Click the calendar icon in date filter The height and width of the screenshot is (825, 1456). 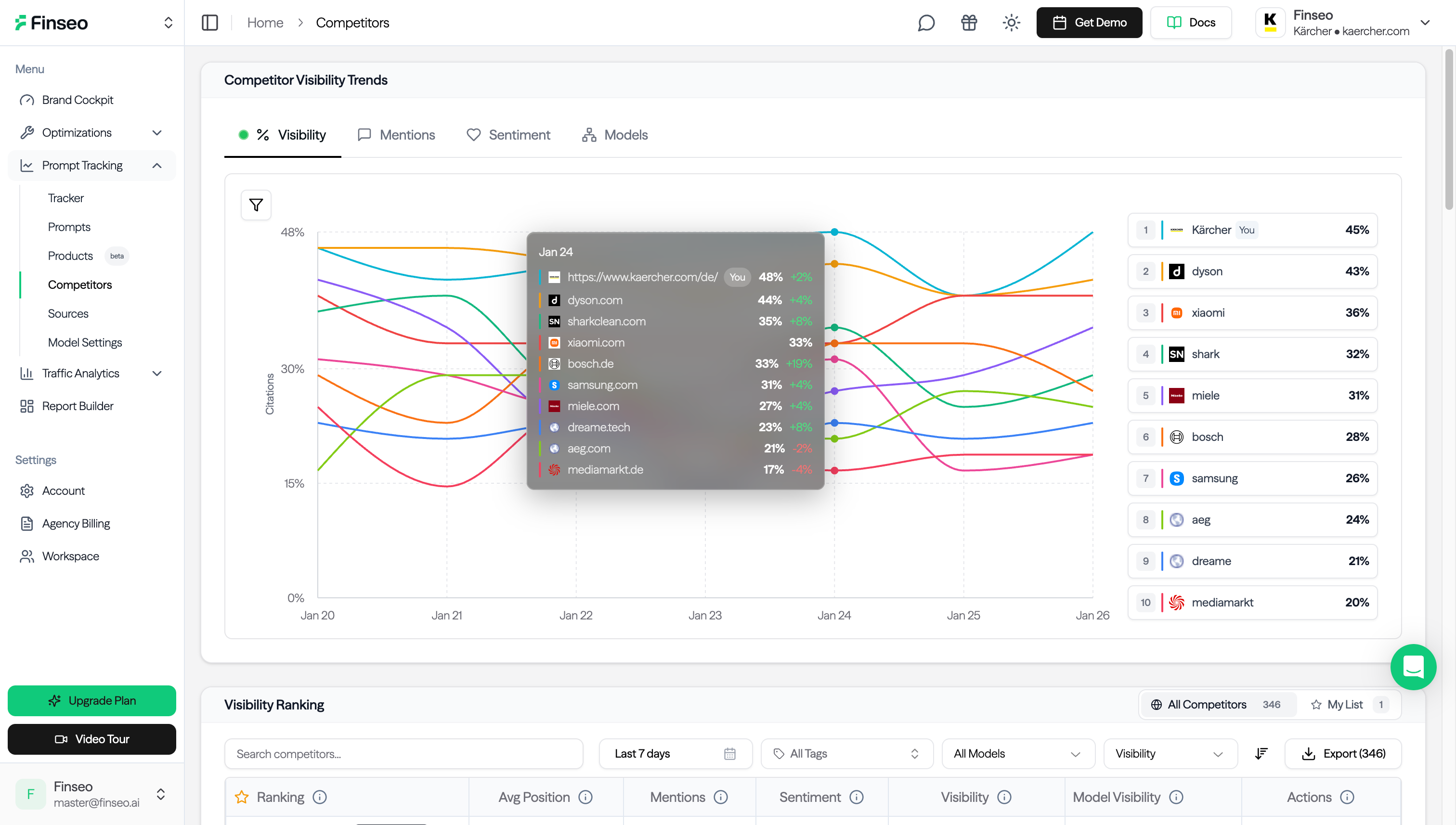point(729,754)
